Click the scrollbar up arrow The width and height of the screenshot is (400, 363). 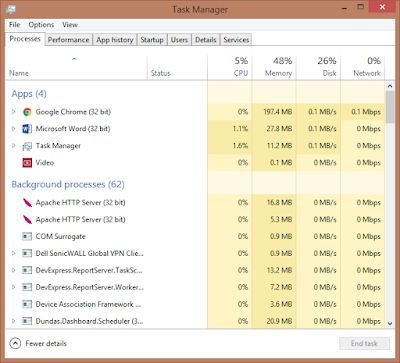pyautogui.click(x=390, y=86)
